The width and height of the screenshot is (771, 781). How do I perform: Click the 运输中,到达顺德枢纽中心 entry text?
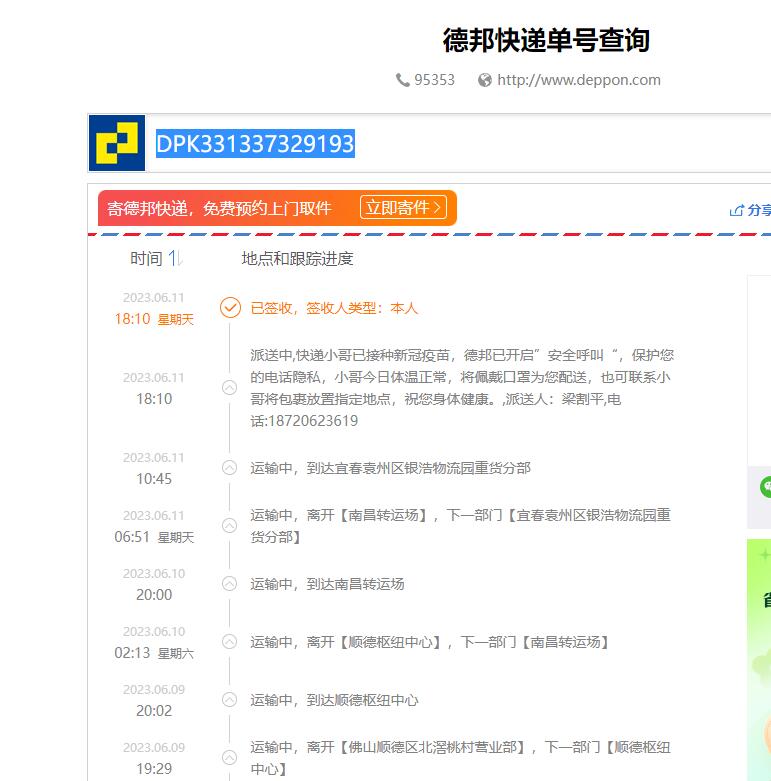pos(334,700)
